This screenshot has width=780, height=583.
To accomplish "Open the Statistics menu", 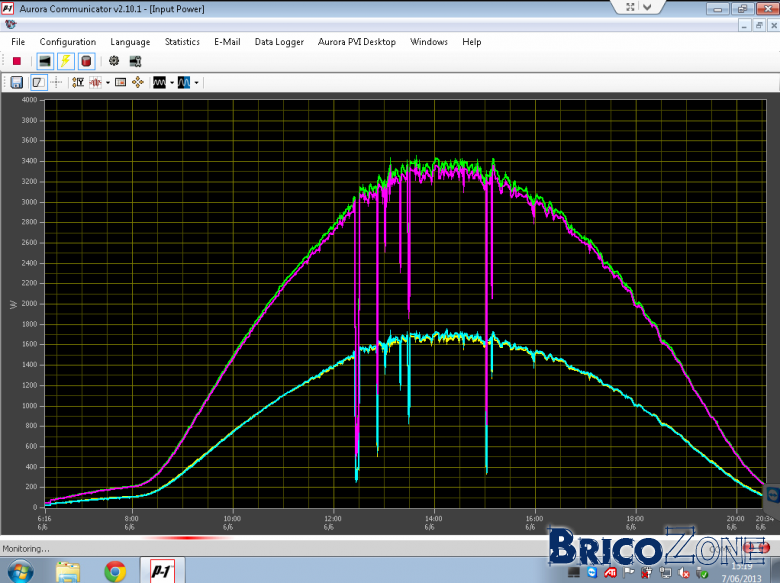I will 182,42.
